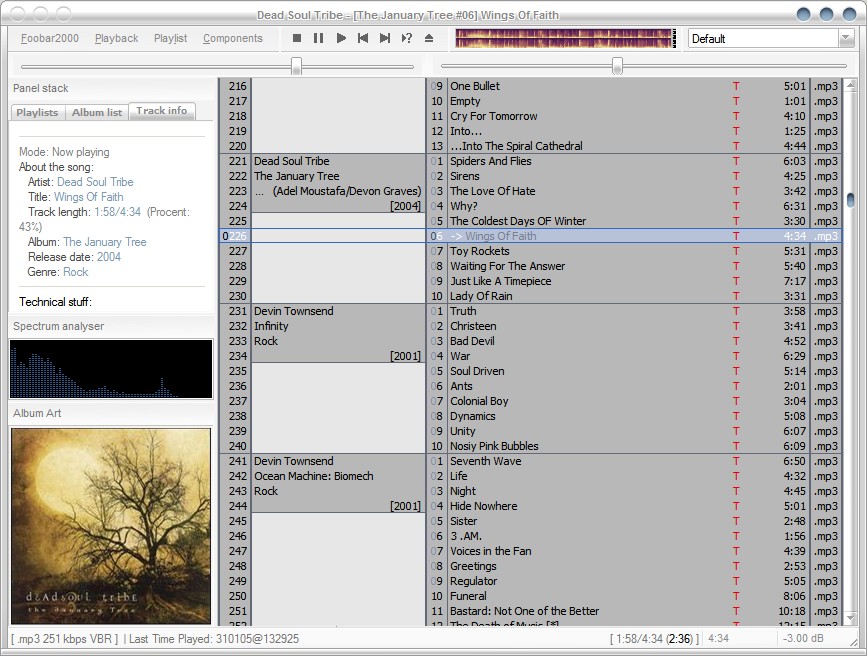867x656 pixels.
Task: Play a random track
Action: point(407,38)
